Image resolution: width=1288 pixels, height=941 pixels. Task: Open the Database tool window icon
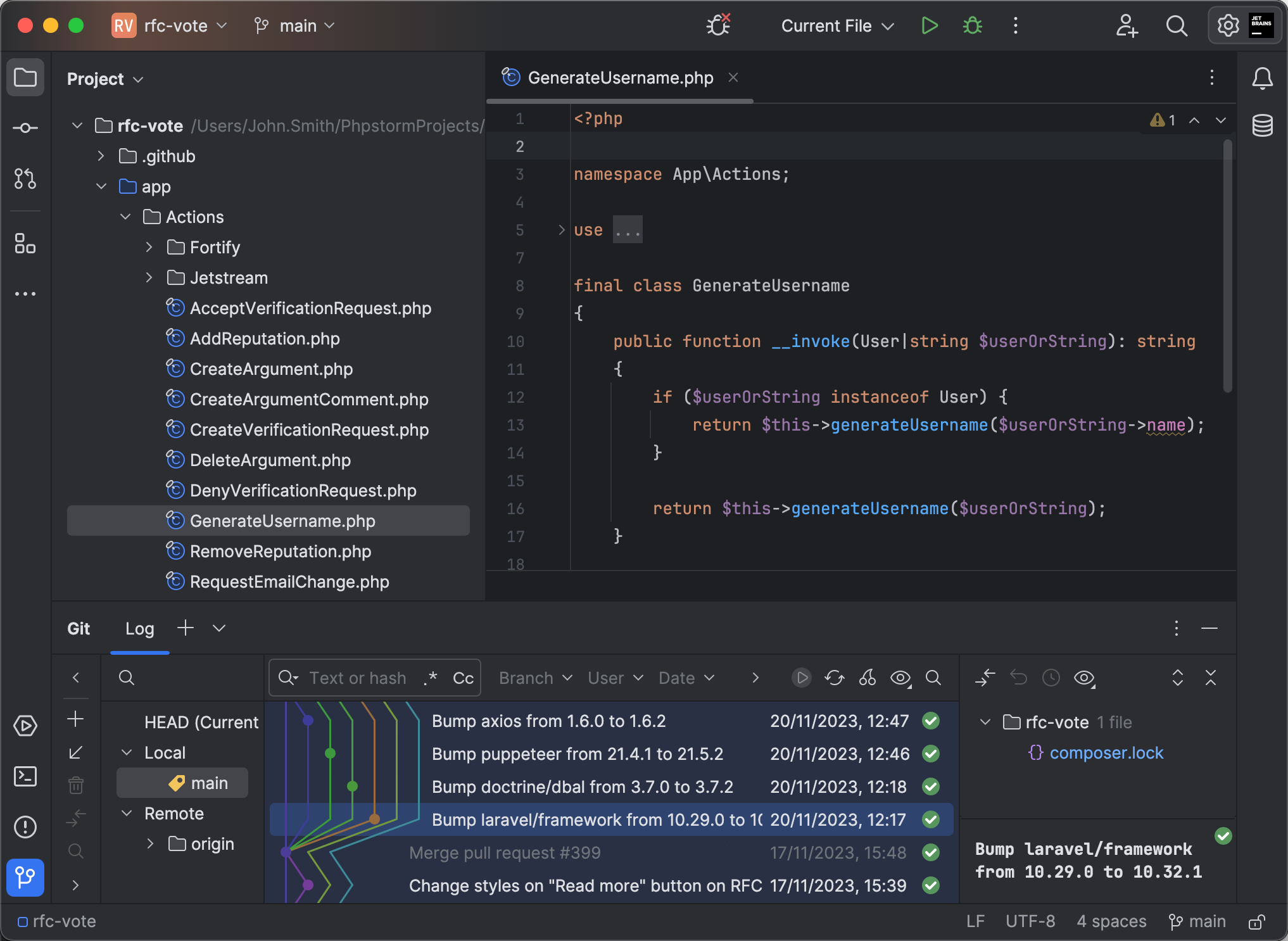point(1262,125)
